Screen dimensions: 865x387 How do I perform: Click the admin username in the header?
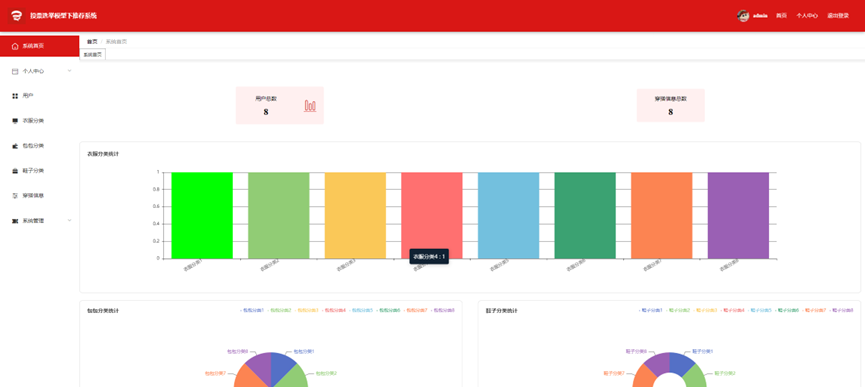tap(760, 16)
